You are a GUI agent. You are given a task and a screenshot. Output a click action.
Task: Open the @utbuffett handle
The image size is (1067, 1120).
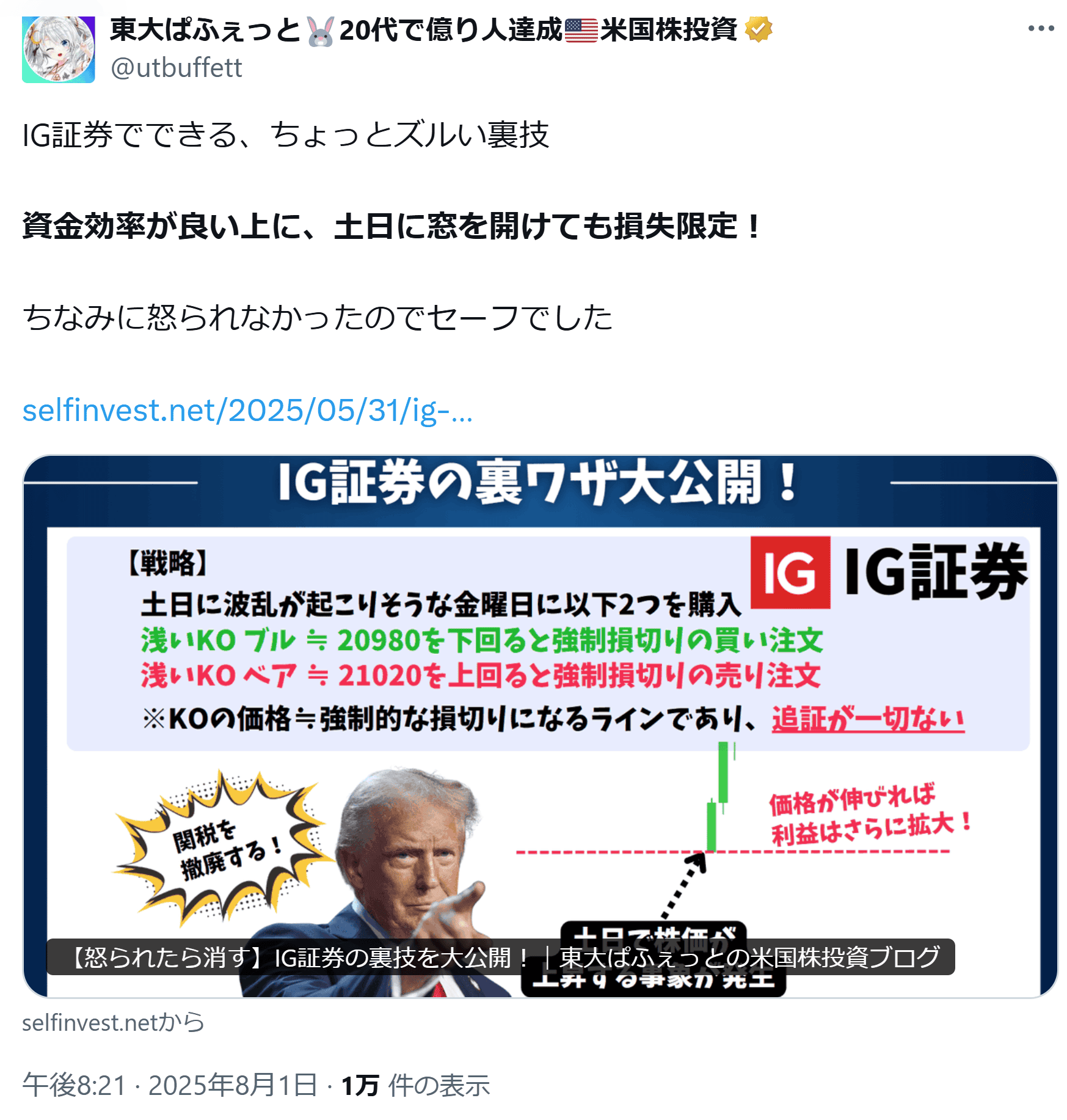177,67
